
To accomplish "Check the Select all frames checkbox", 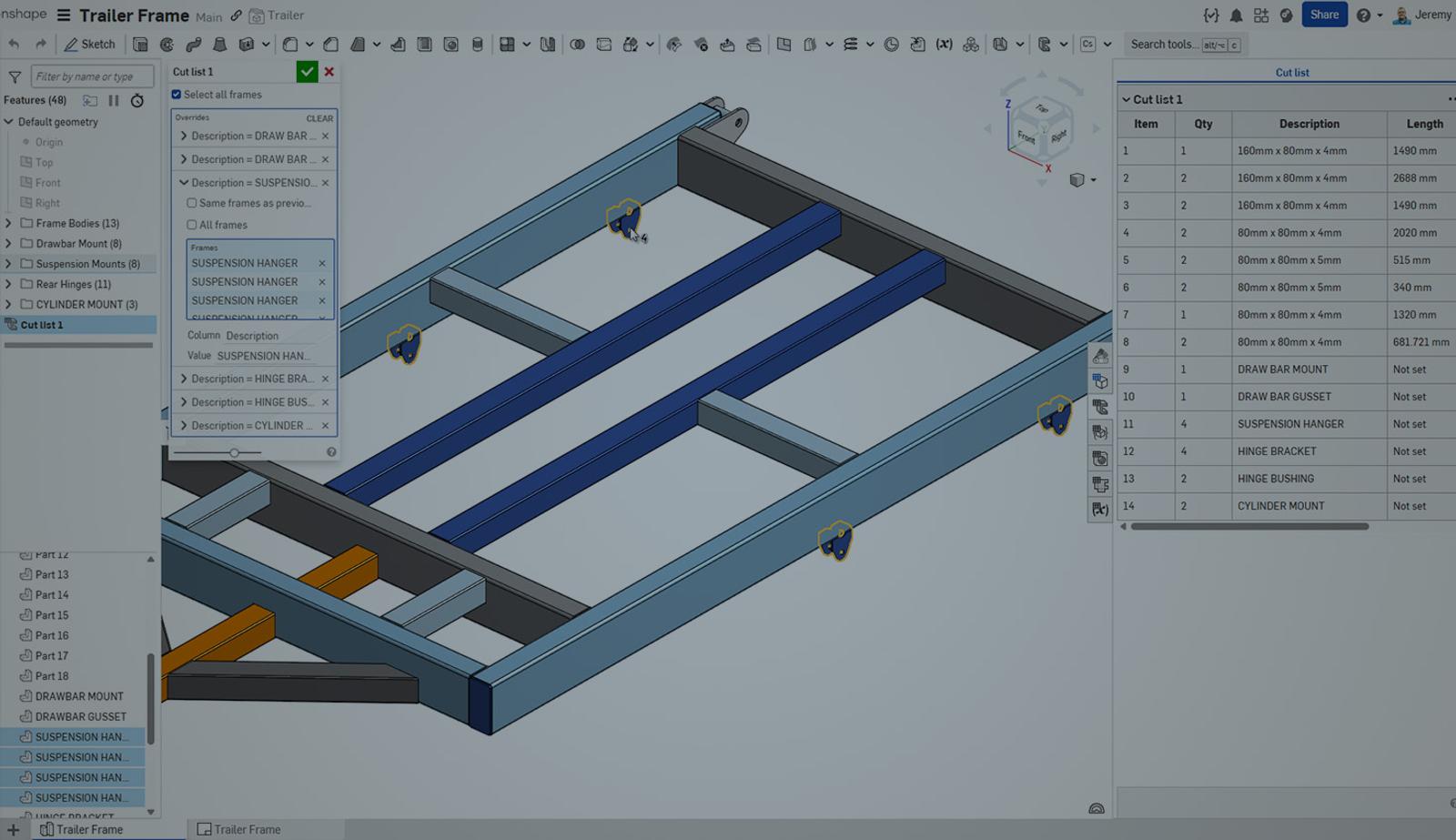I will [x=176, y=94].
